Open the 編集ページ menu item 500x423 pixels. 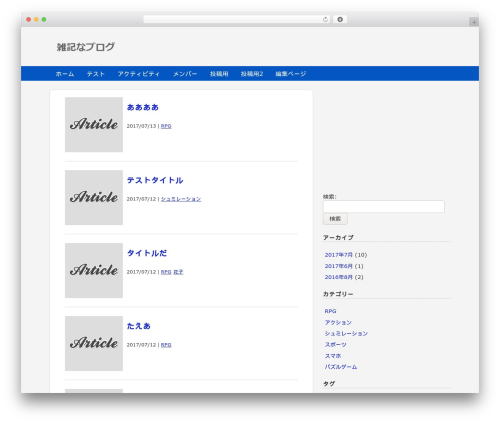pos(291,74)
